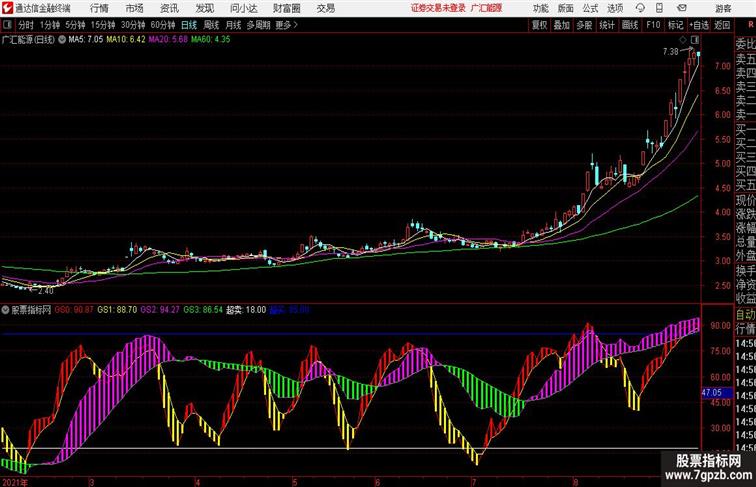Add stock with +自选 button

tap(699, 25)
